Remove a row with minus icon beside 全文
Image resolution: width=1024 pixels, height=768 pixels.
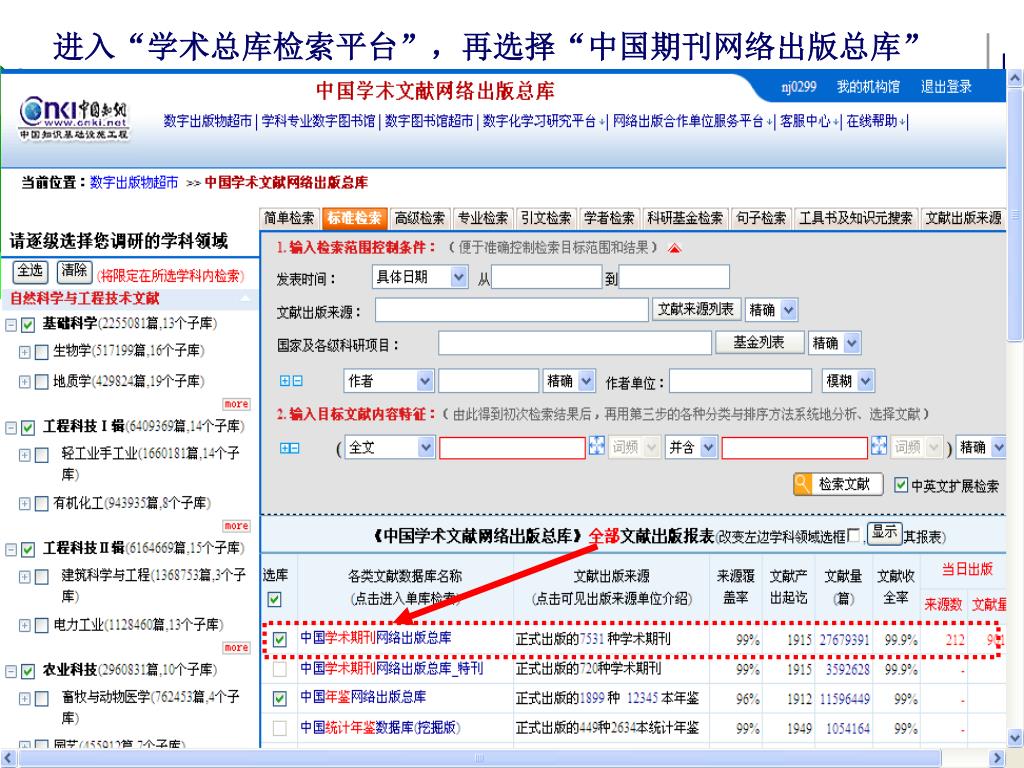point(295,448)
